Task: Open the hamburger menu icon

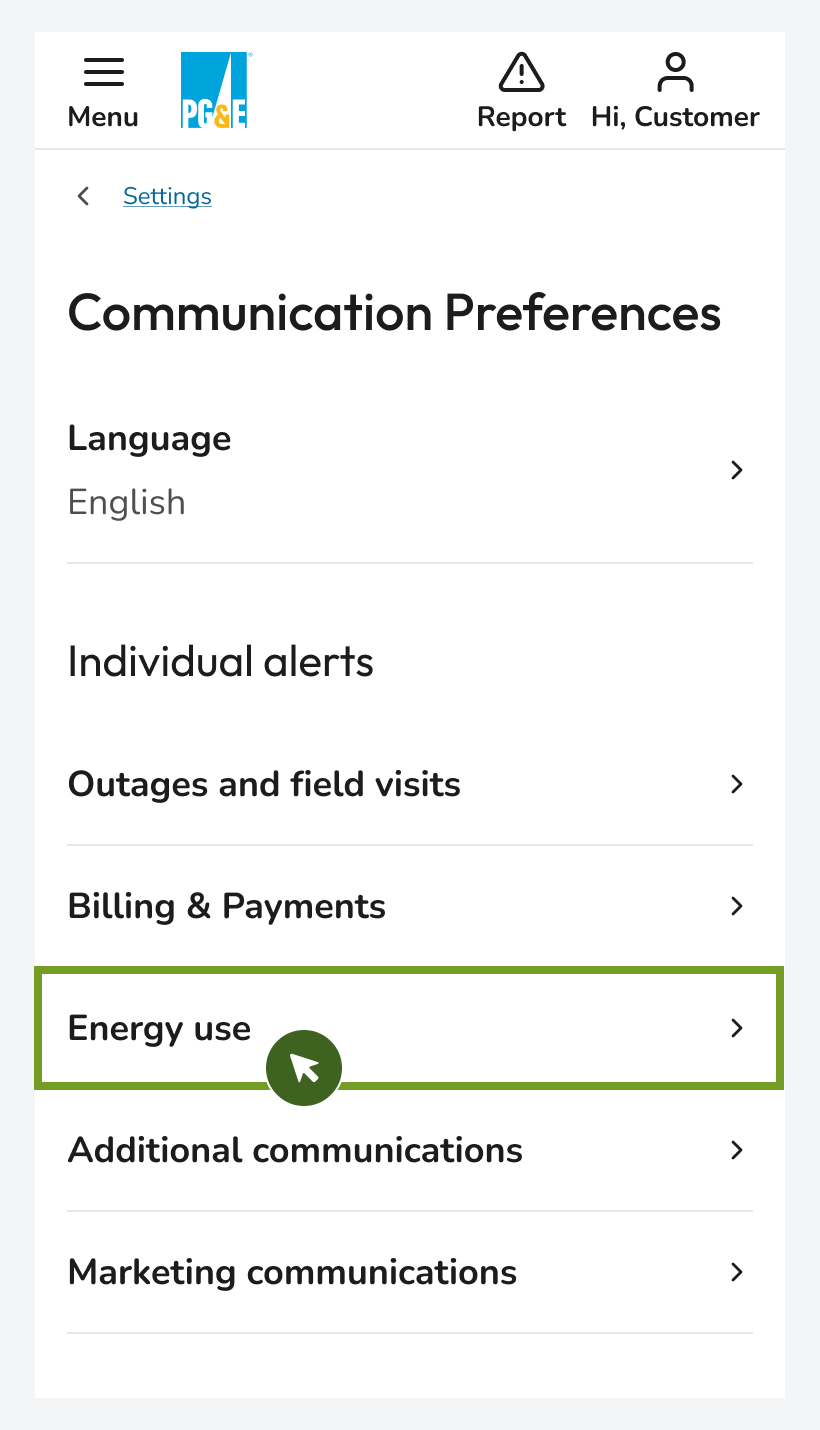Action: 103,72
